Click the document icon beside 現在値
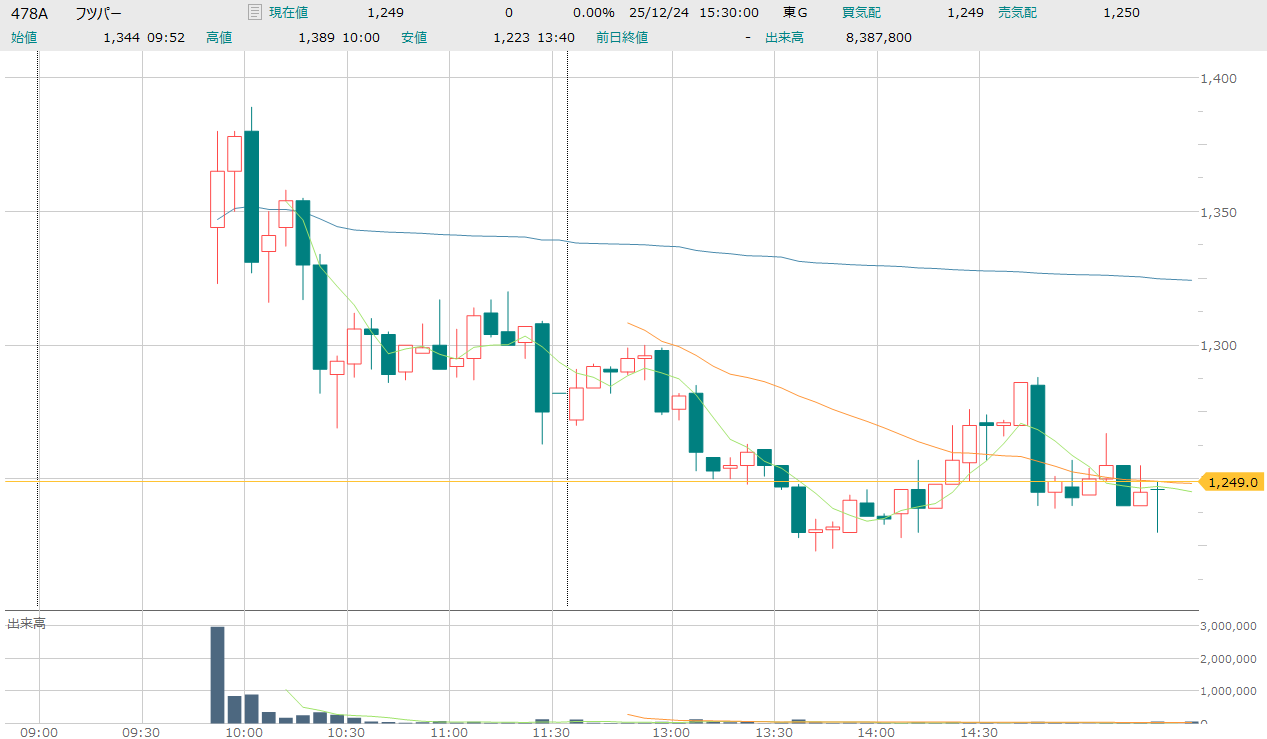This screenshot has width=1267, height=739. (x=254, y=13)
